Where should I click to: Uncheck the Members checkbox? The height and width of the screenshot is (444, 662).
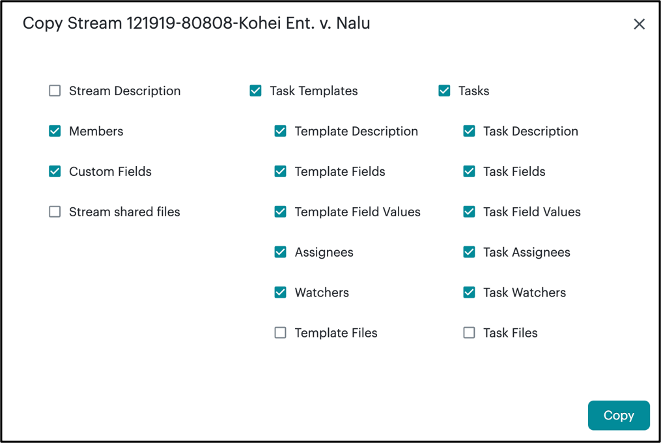coord(55,131)
